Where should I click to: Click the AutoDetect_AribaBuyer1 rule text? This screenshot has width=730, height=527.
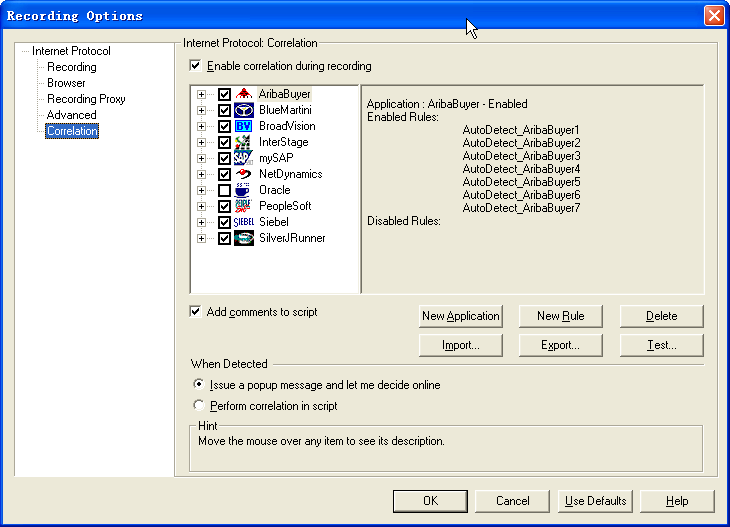pos(521,129)
